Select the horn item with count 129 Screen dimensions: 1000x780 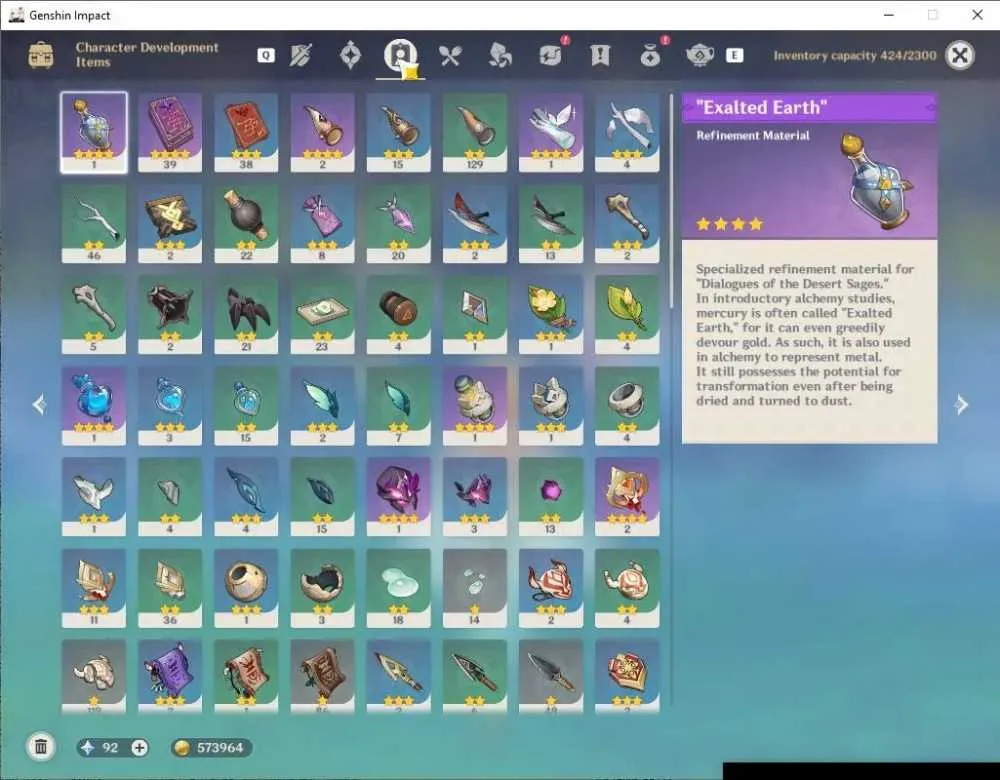click(474, 133)
